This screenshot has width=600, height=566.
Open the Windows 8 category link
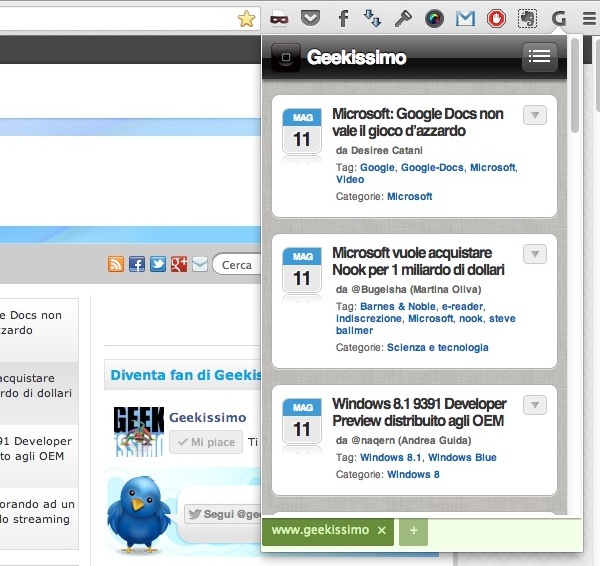pyautogui.click(x=413, y=474)
